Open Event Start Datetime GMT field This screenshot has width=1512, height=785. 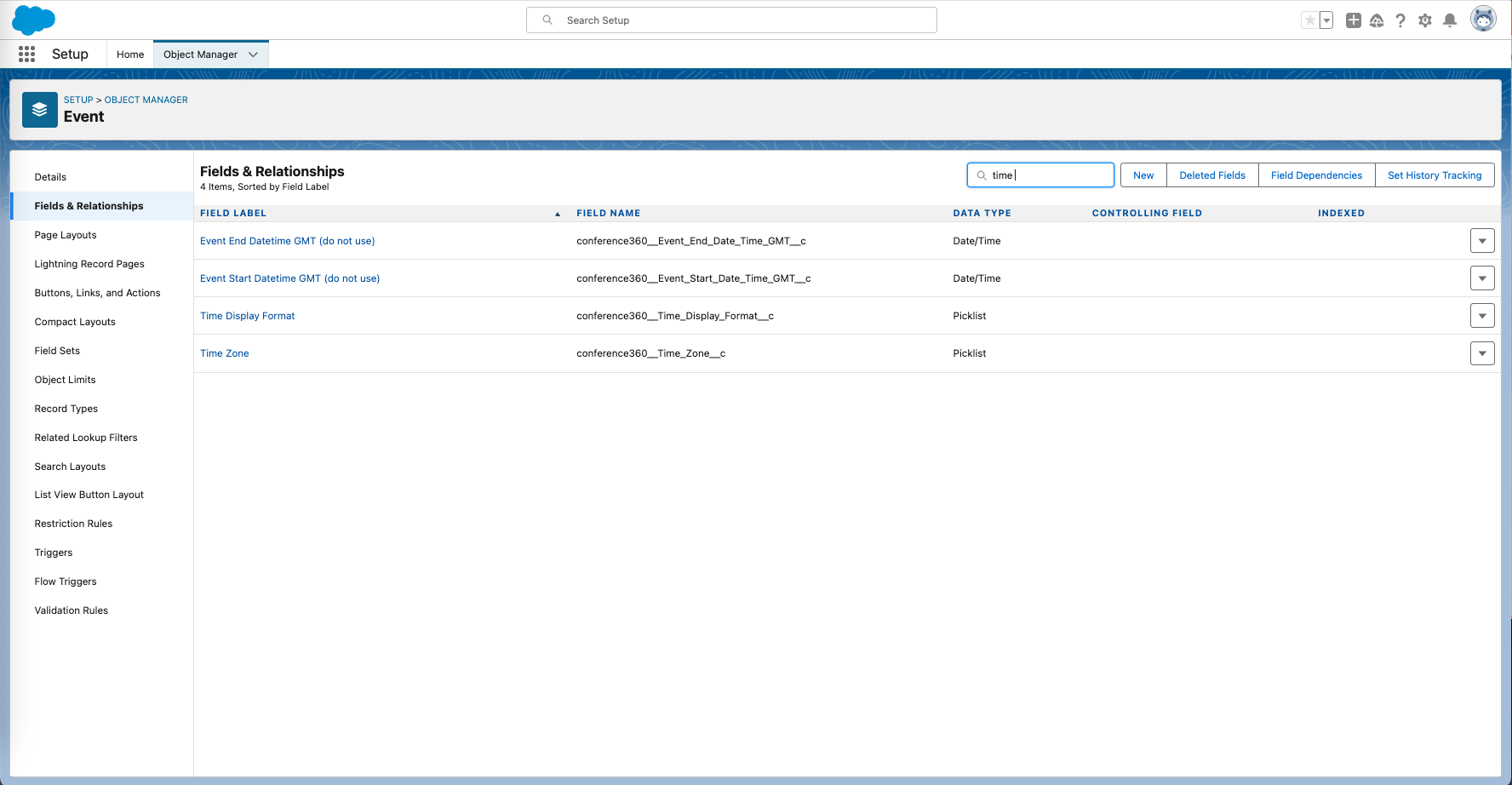(x=289, y=278)
